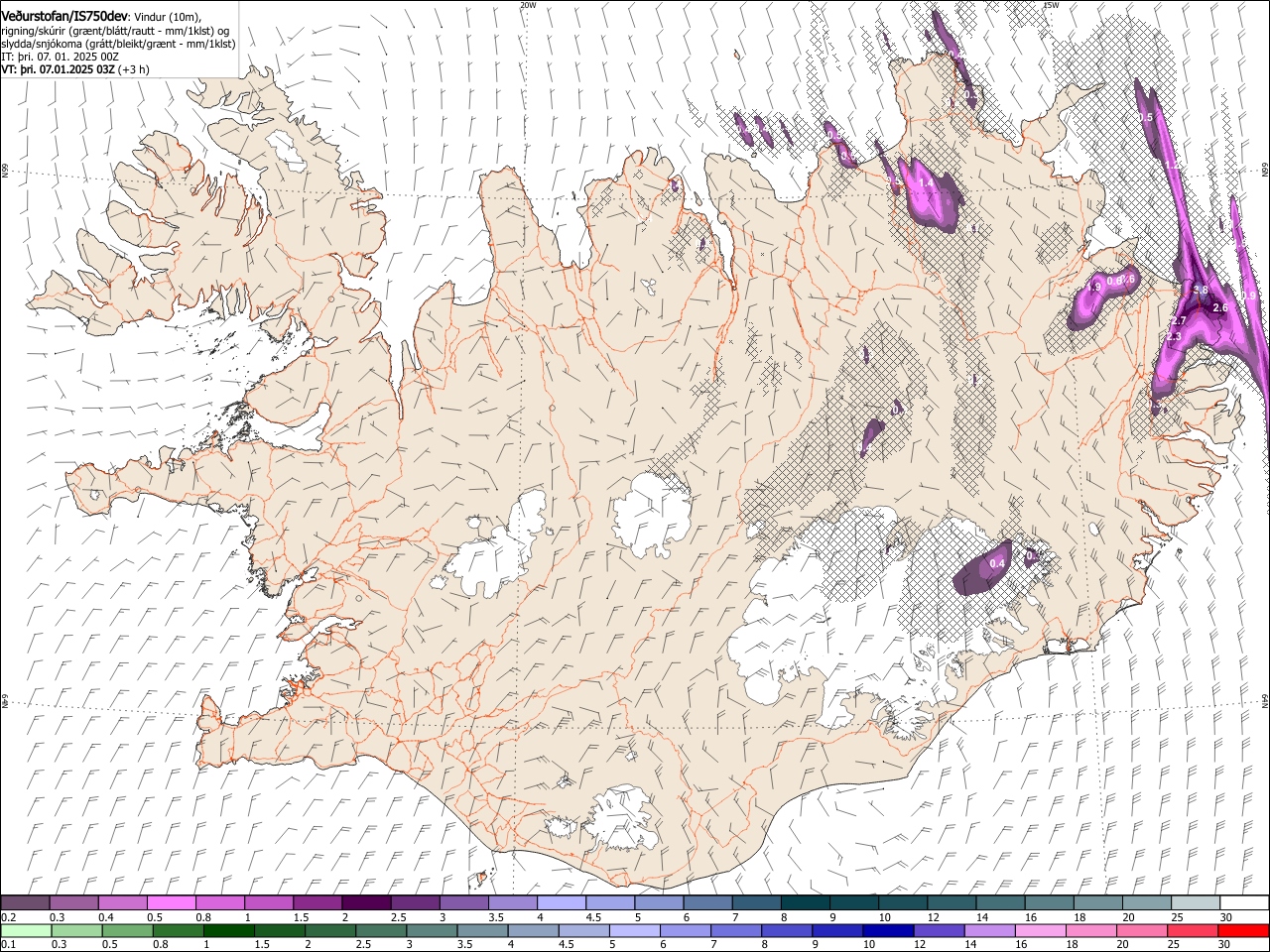
Task: Click the '(+3 h)' forecast offset text
Action: [133, 69]
